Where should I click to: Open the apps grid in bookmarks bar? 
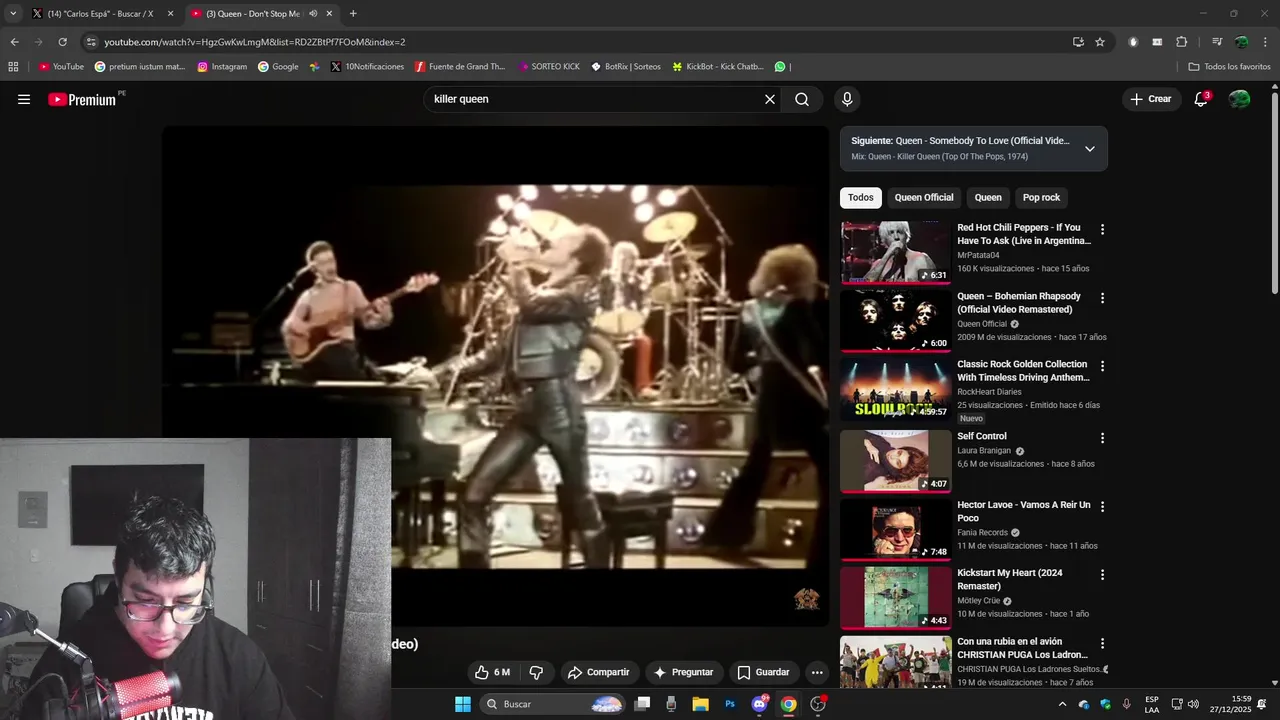[x=13, y=67]
